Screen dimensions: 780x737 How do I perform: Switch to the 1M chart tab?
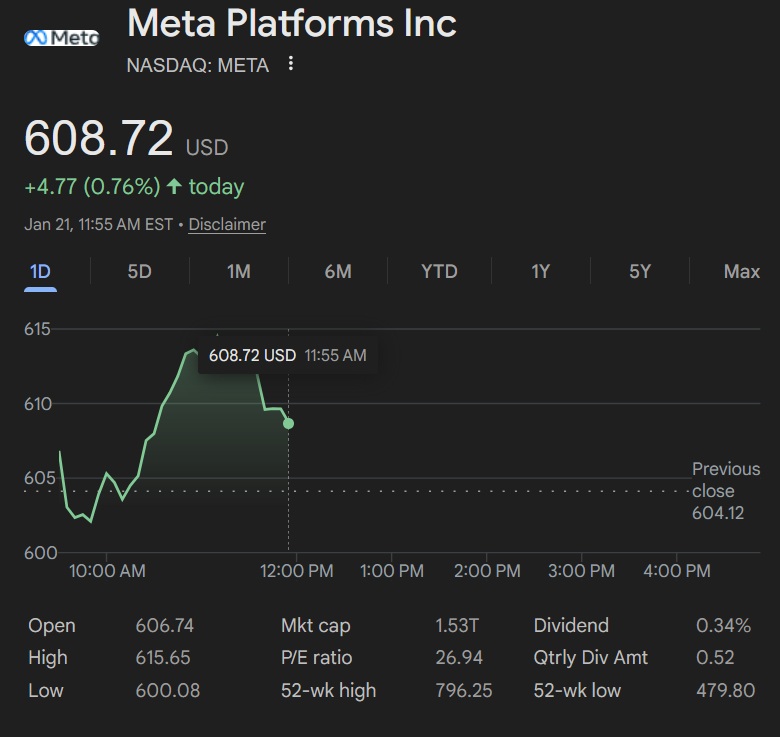238,271
